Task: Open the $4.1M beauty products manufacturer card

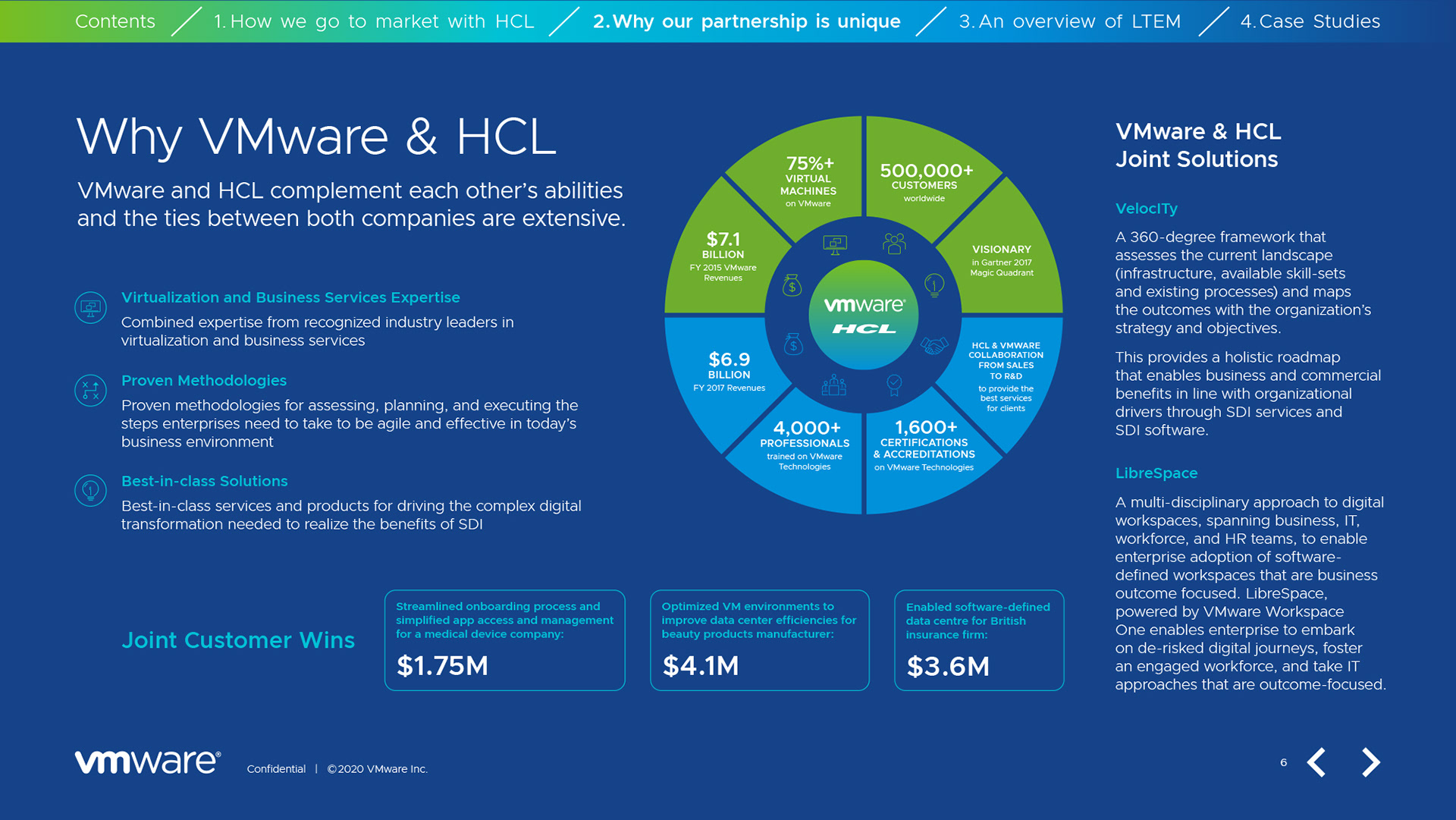Action: [760, 640]
